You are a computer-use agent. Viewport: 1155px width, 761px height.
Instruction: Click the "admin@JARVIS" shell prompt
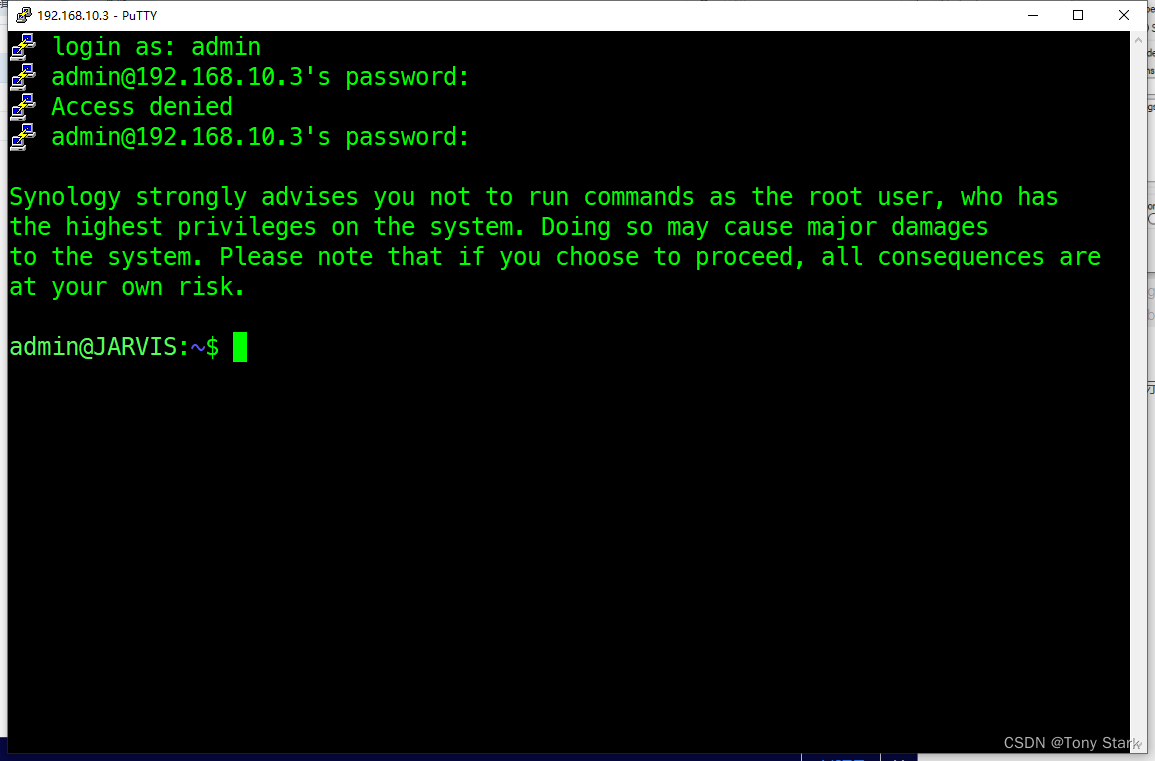[x=93, y=346]
